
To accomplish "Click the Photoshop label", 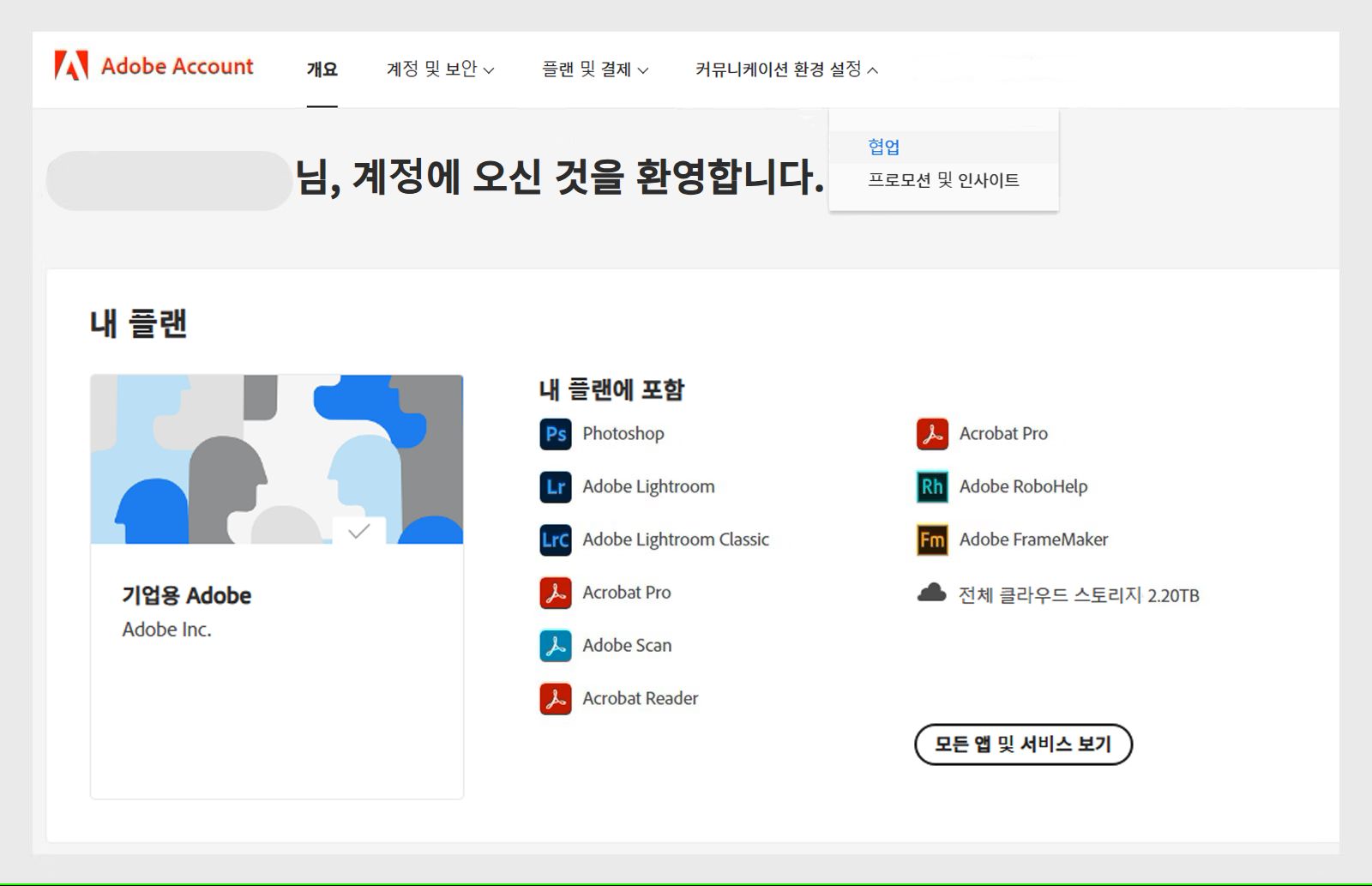I will coord(623,434).
